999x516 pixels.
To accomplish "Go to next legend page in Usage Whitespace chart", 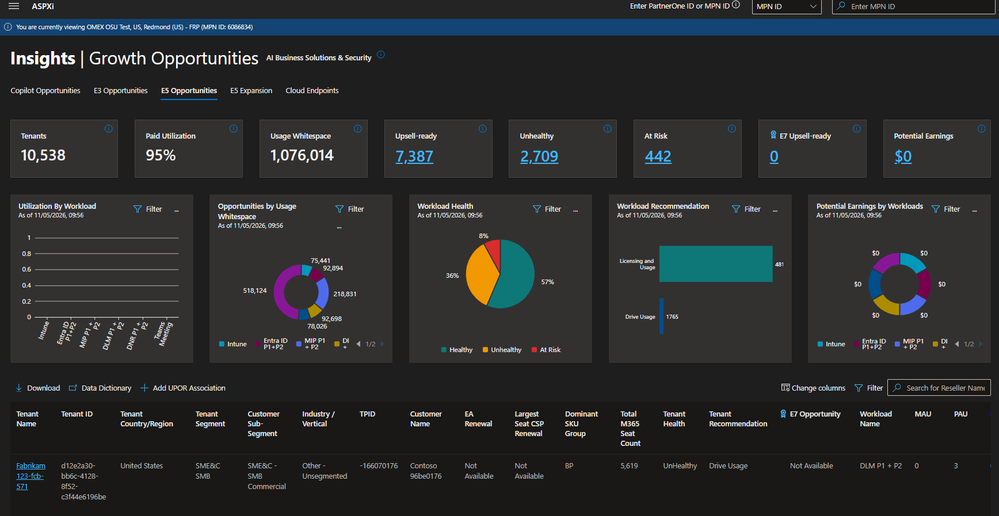I will coord(382,344).
